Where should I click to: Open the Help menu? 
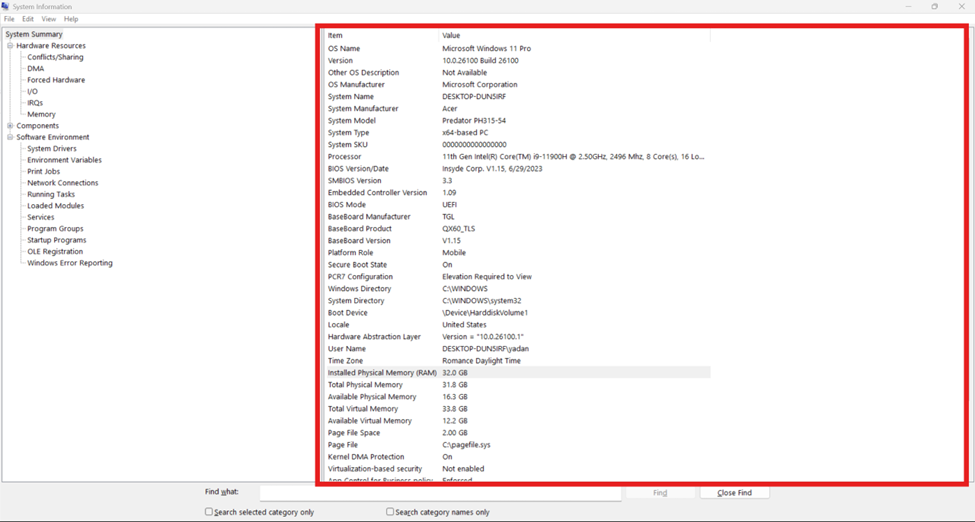pyautogui.click(x=71, y=19)
